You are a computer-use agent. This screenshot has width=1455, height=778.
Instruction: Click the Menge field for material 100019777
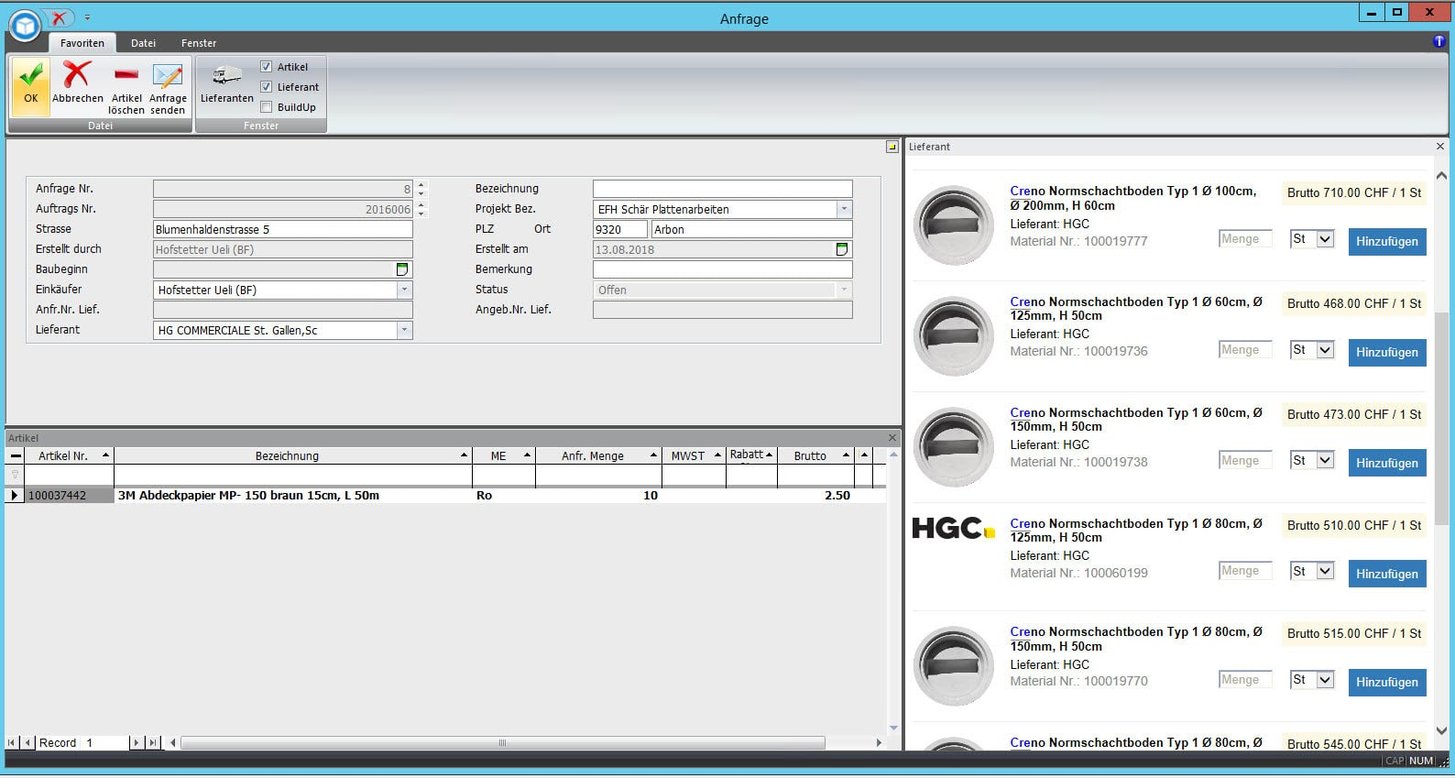[x=1245, y=239]
